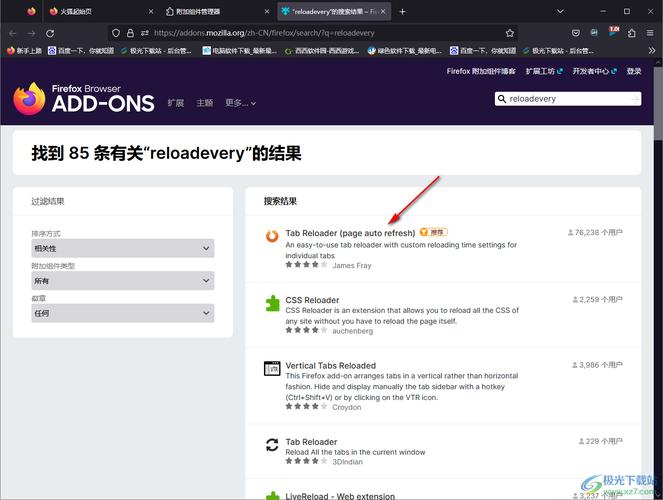Focus the add-ons search field
Screen dimensions: 663x500
coord(567,98)
